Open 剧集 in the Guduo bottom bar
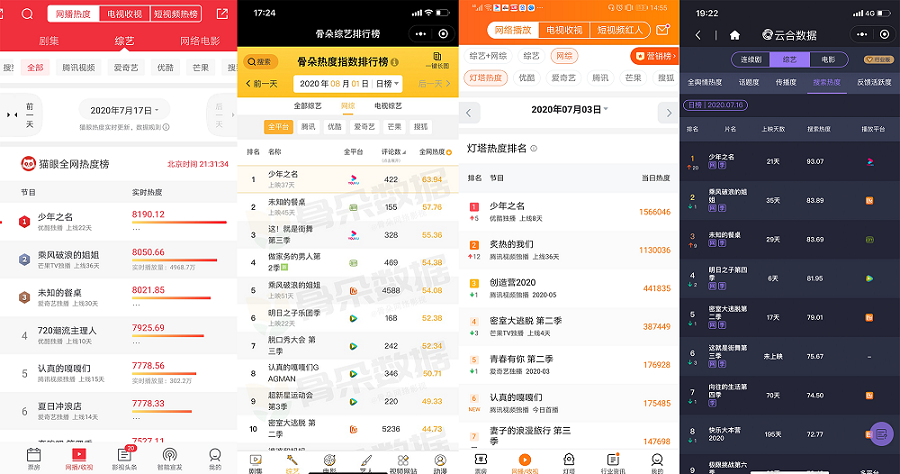Viewport: 900px width, 474px height. pos(255,464)
